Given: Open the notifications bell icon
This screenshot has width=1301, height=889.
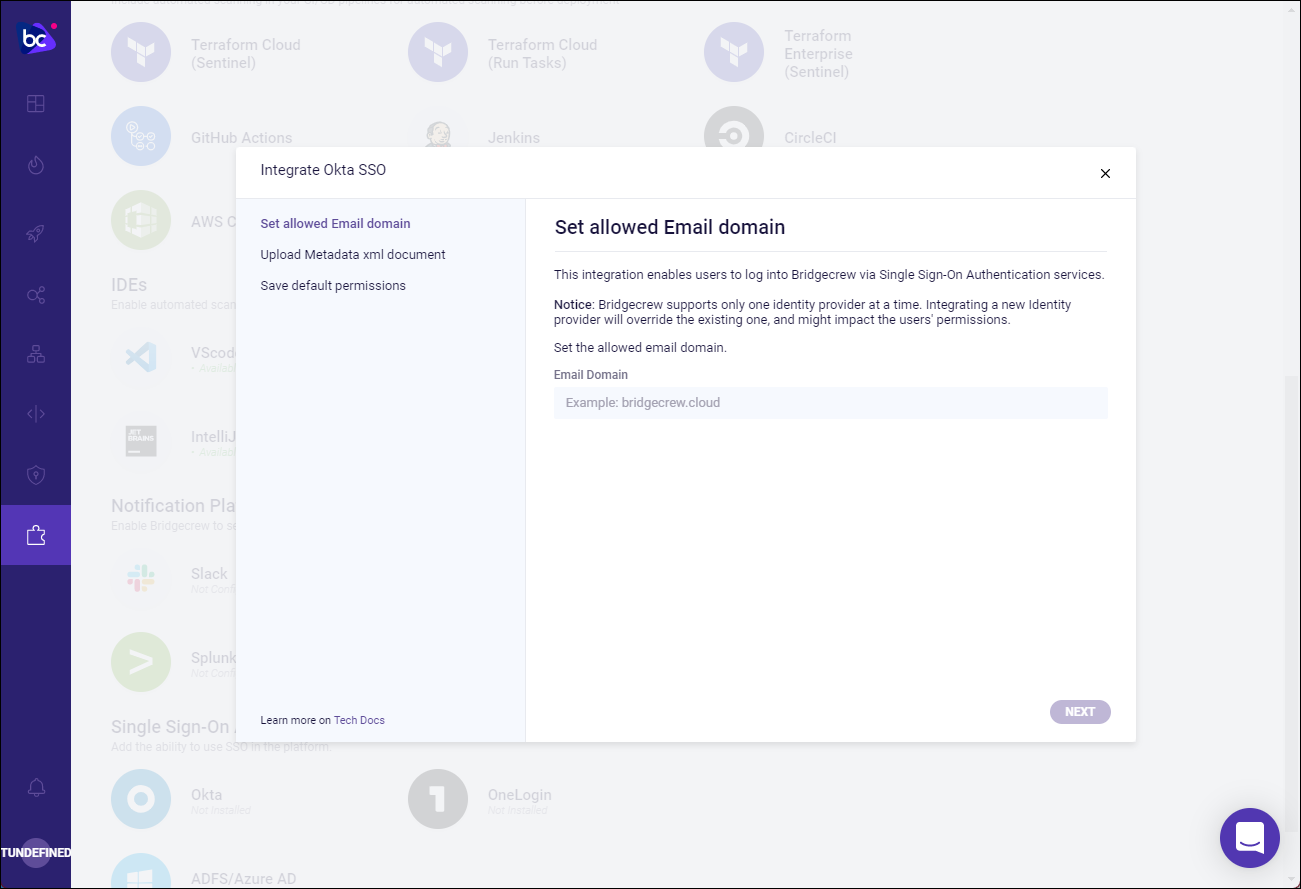Looking at the screenshot, I should pyautogui.click(x=36, y=788).
